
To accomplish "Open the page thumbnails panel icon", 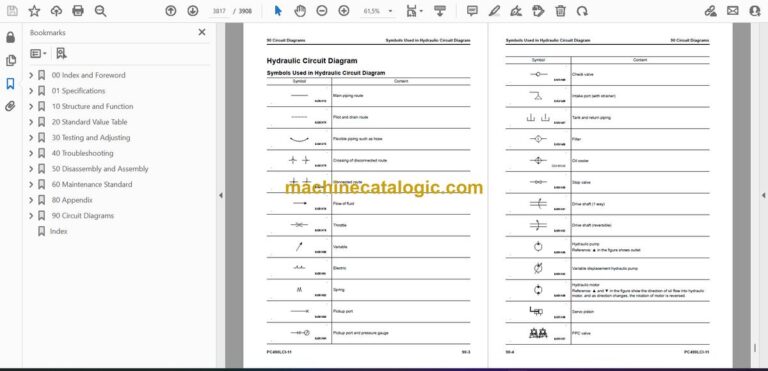I will tap(10, 61).
